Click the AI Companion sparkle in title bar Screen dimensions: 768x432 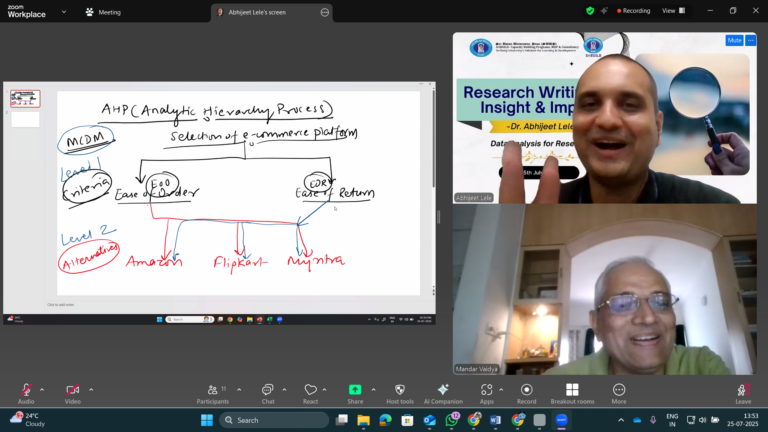point(604,11)
